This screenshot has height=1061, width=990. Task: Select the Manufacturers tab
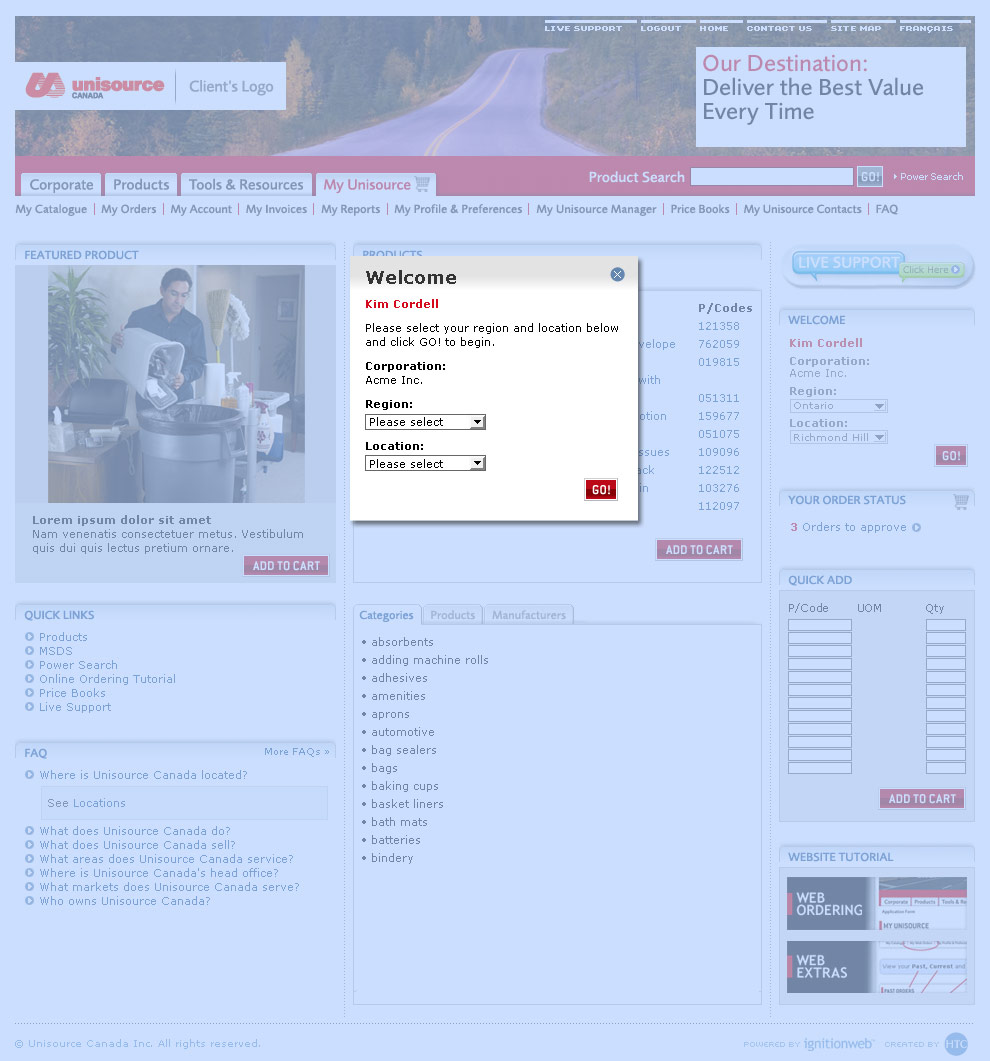tap(528, 615)
